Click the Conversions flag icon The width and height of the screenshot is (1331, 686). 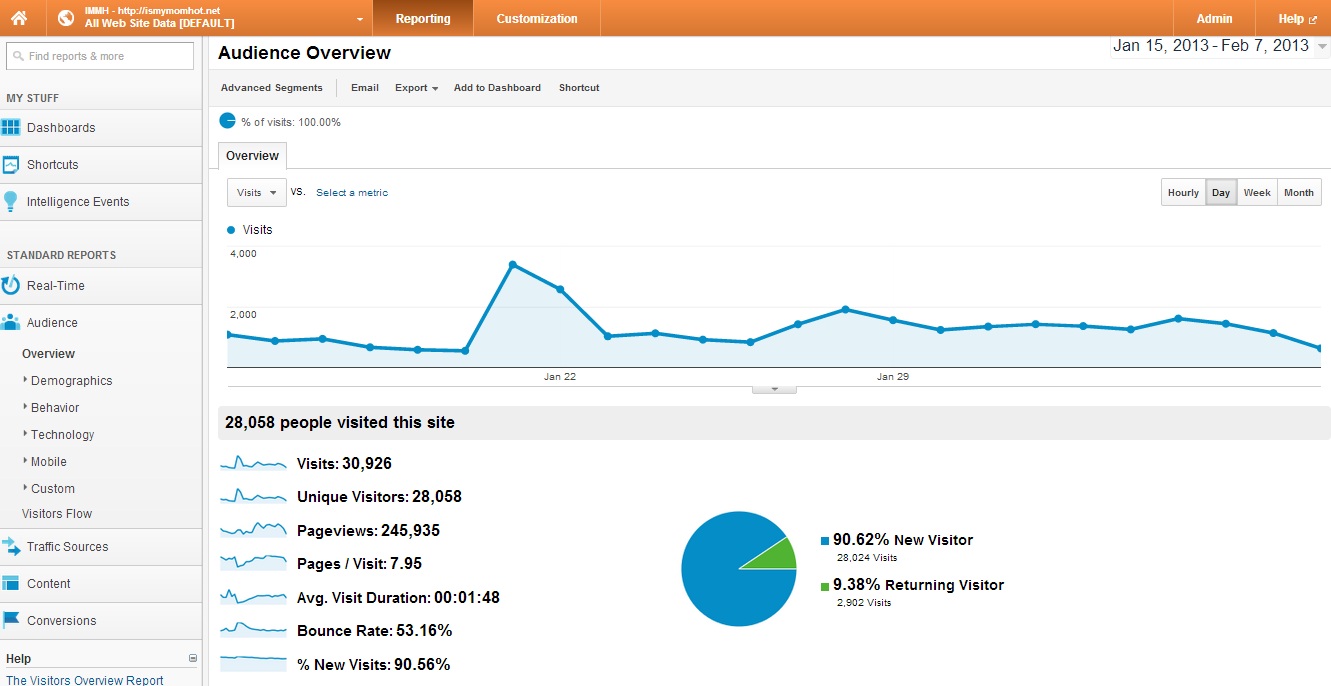coord(11,621)
